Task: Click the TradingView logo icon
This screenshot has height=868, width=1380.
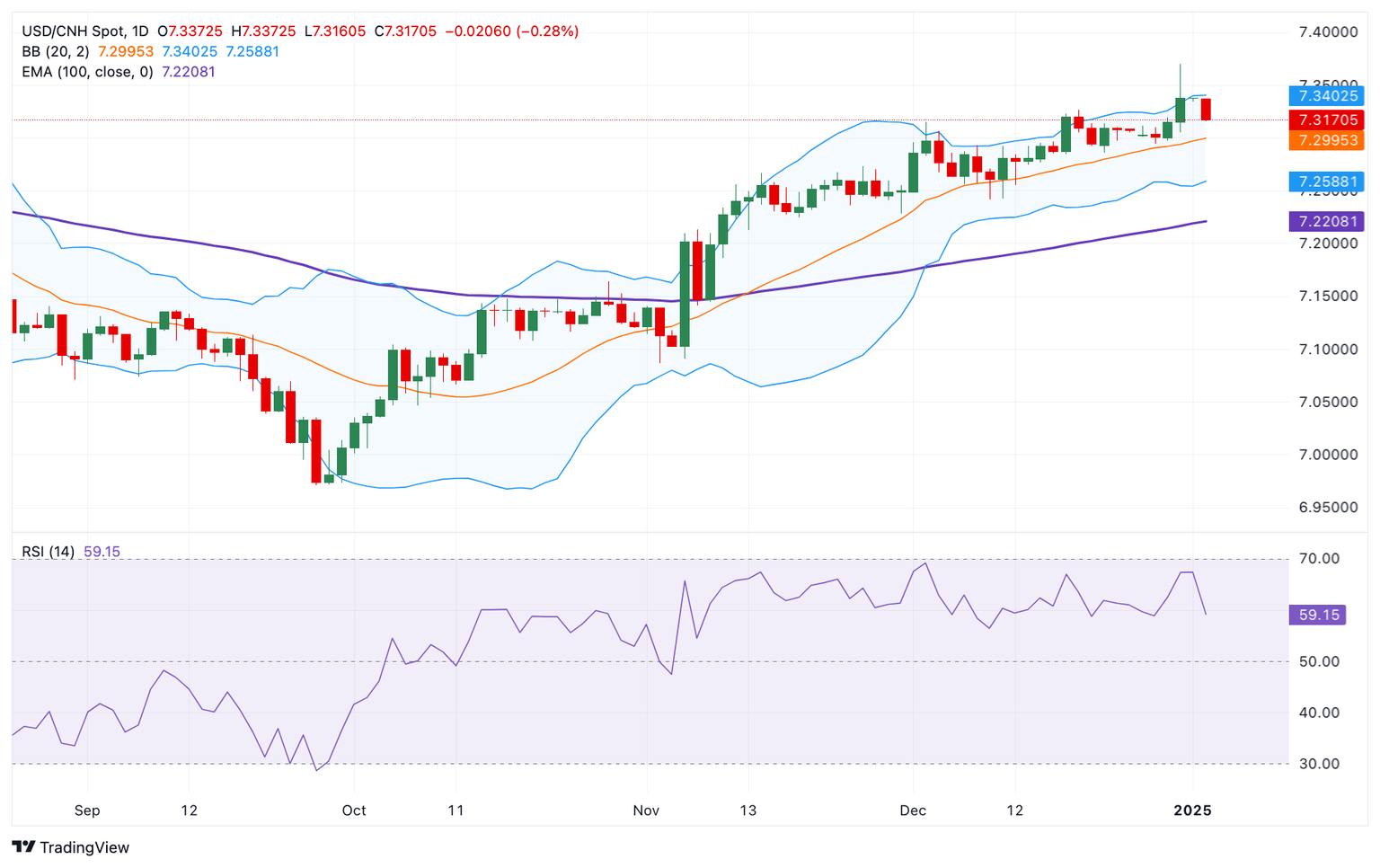Action: point(24,846)
